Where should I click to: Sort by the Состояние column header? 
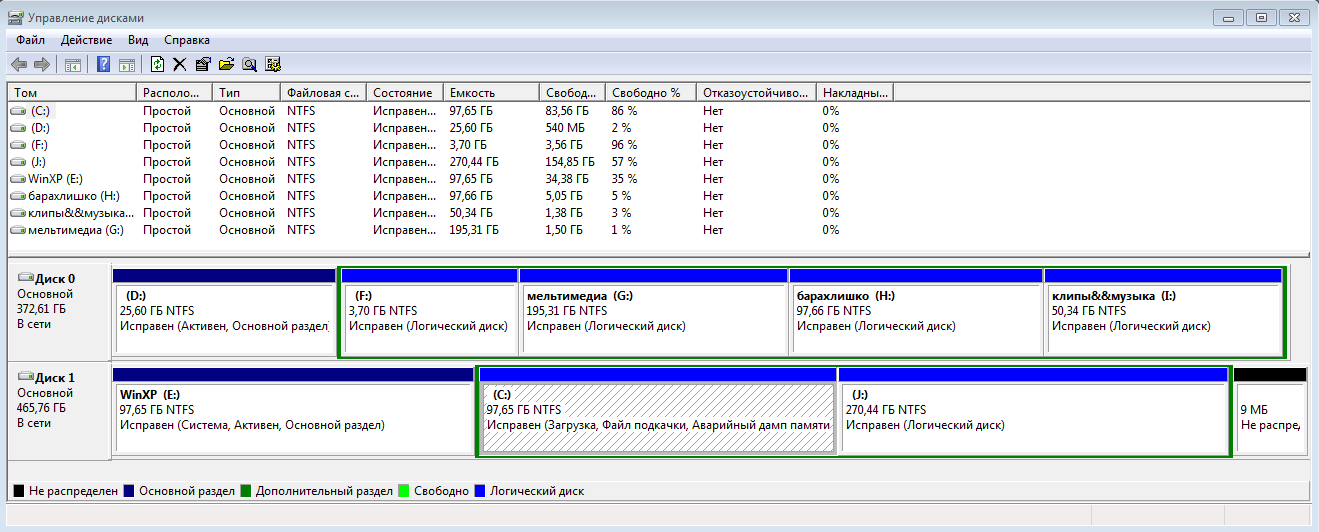[x=405, y=92]
